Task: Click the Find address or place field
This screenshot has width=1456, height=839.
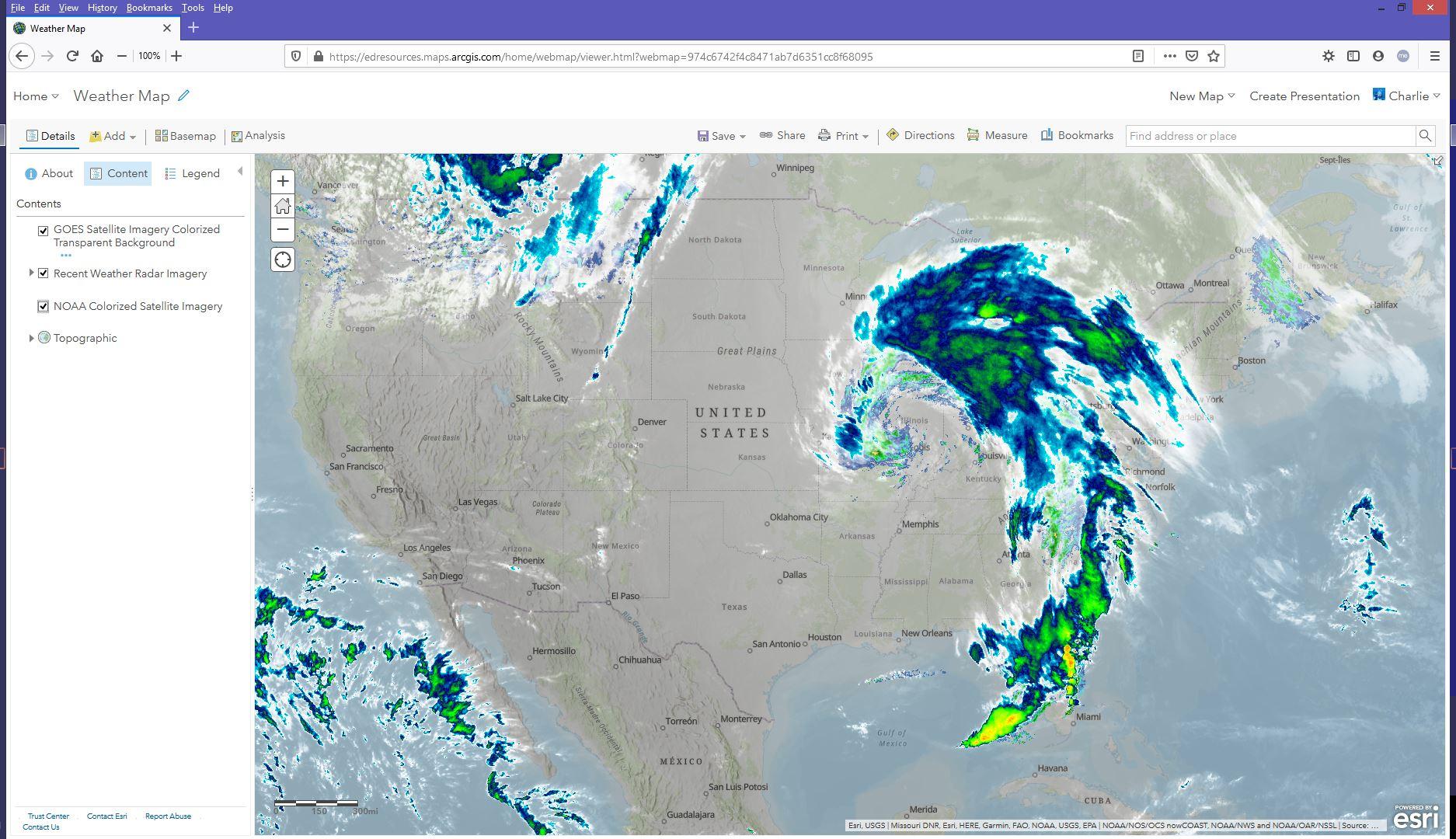Action: [x=1270, y=136]
